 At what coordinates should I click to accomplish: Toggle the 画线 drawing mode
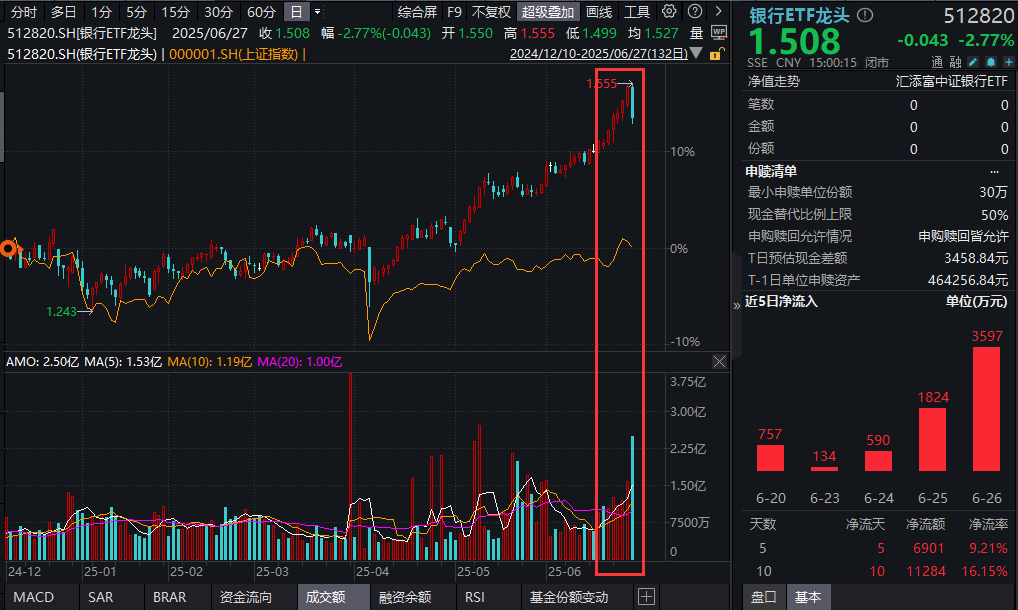click(x=600, y=12)
